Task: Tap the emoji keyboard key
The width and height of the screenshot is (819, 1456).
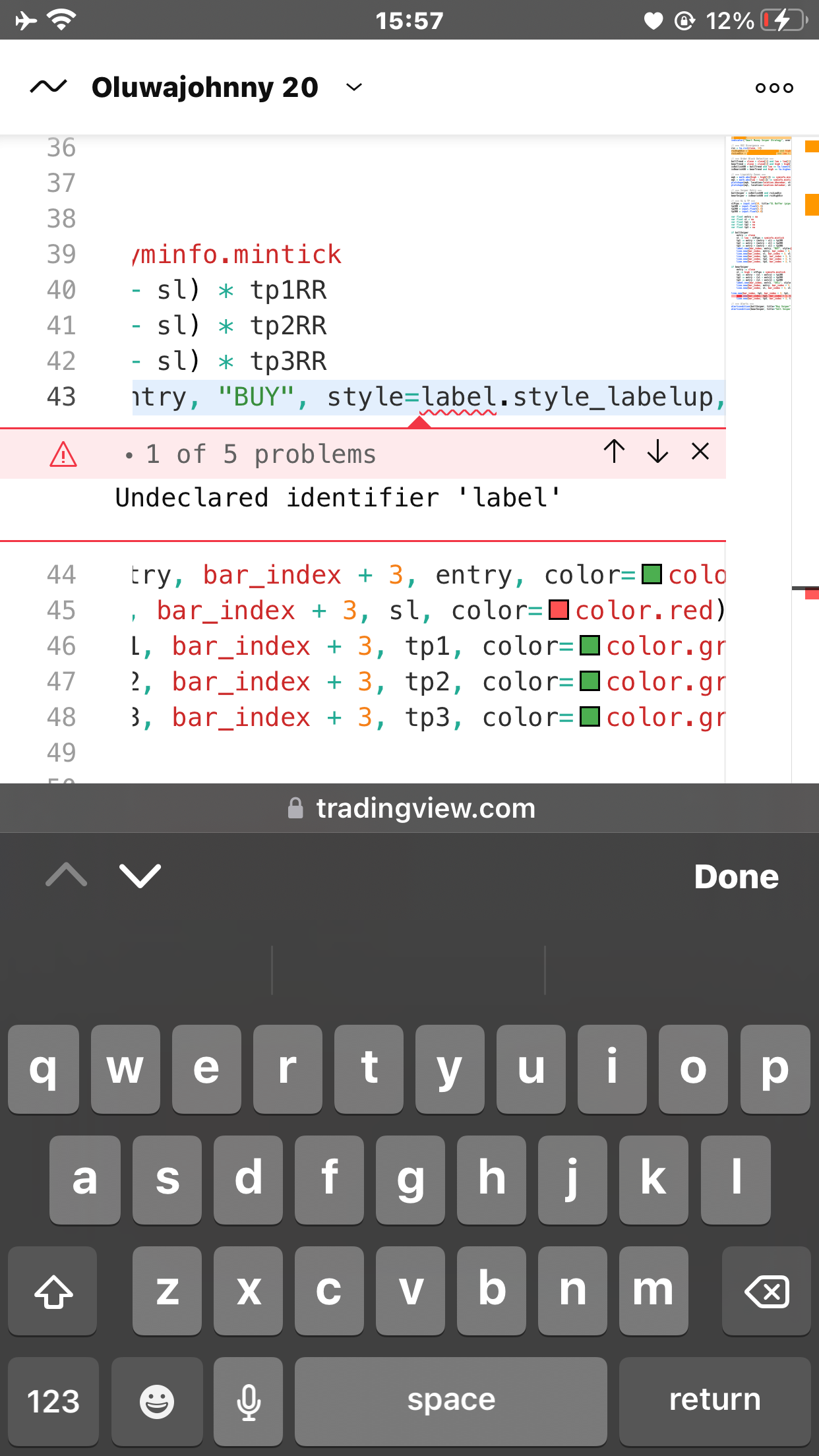Action: (x=157, y=1401)
